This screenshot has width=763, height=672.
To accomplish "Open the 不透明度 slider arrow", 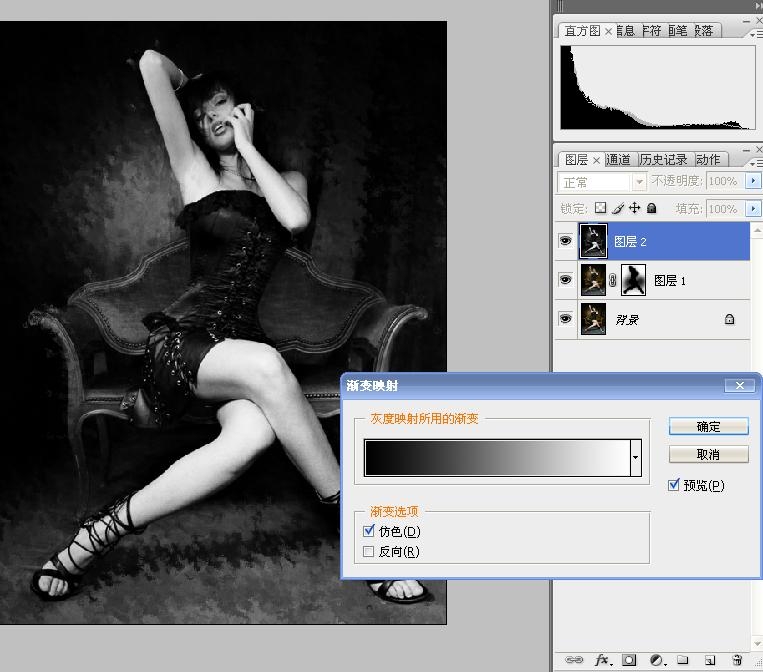I will tap(753, 181).
